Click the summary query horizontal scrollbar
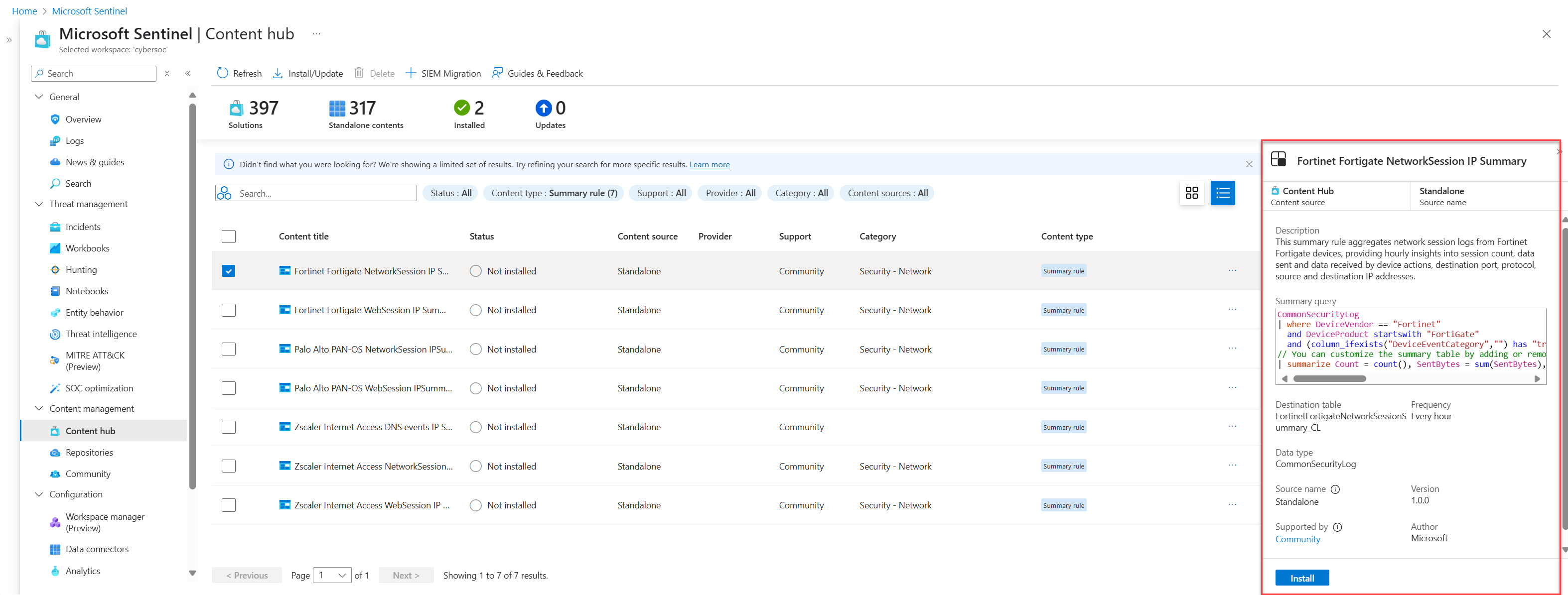 coord(1329,378)
